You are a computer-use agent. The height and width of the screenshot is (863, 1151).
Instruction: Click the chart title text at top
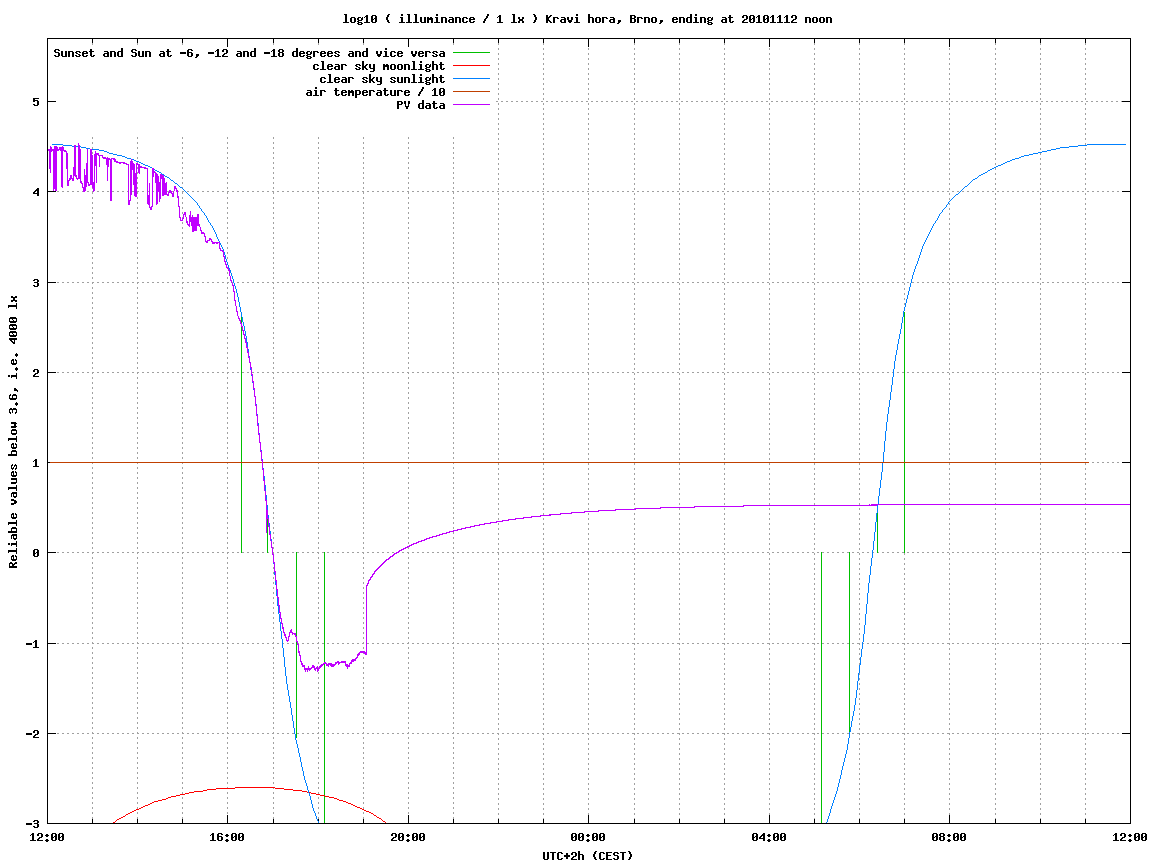point(587,19)
